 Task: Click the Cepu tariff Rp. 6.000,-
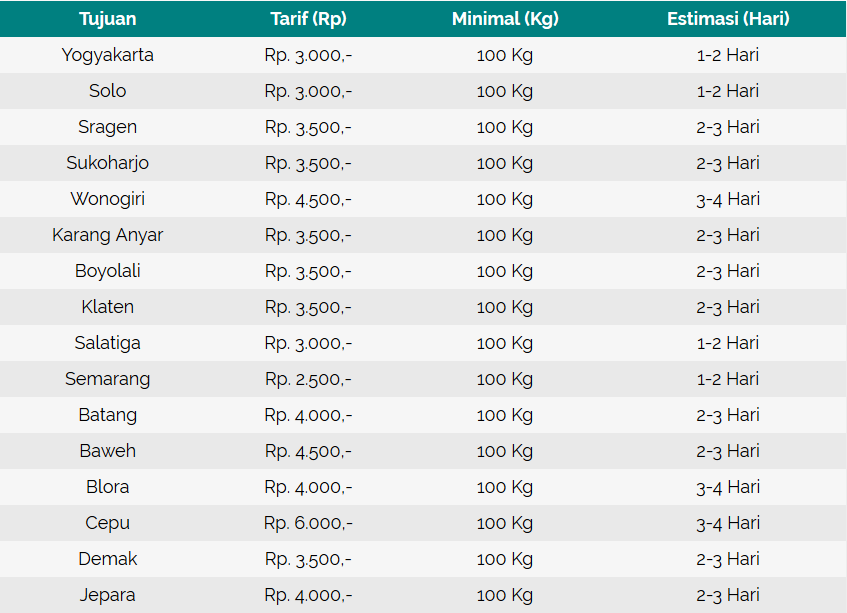tap(308, 523)
